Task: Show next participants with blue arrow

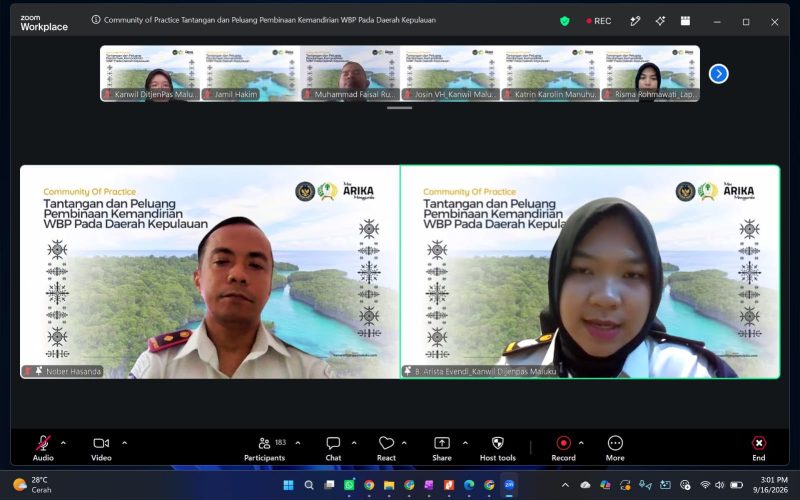Action: [x=718, y=74]
